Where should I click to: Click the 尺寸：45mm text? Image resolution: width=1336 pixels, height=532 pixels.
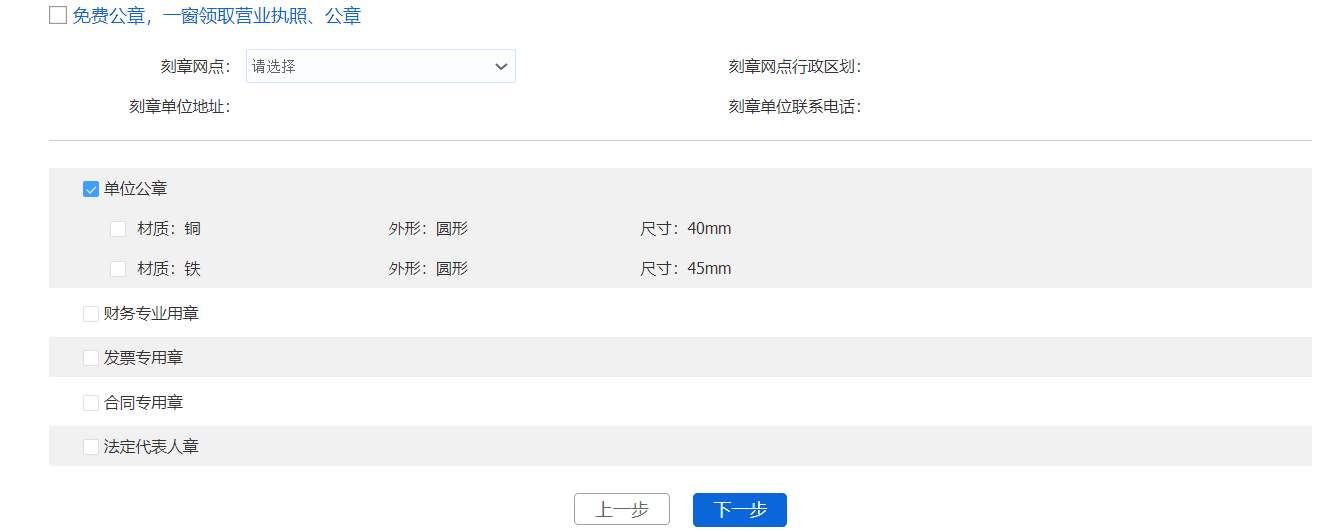coord(686,269)
